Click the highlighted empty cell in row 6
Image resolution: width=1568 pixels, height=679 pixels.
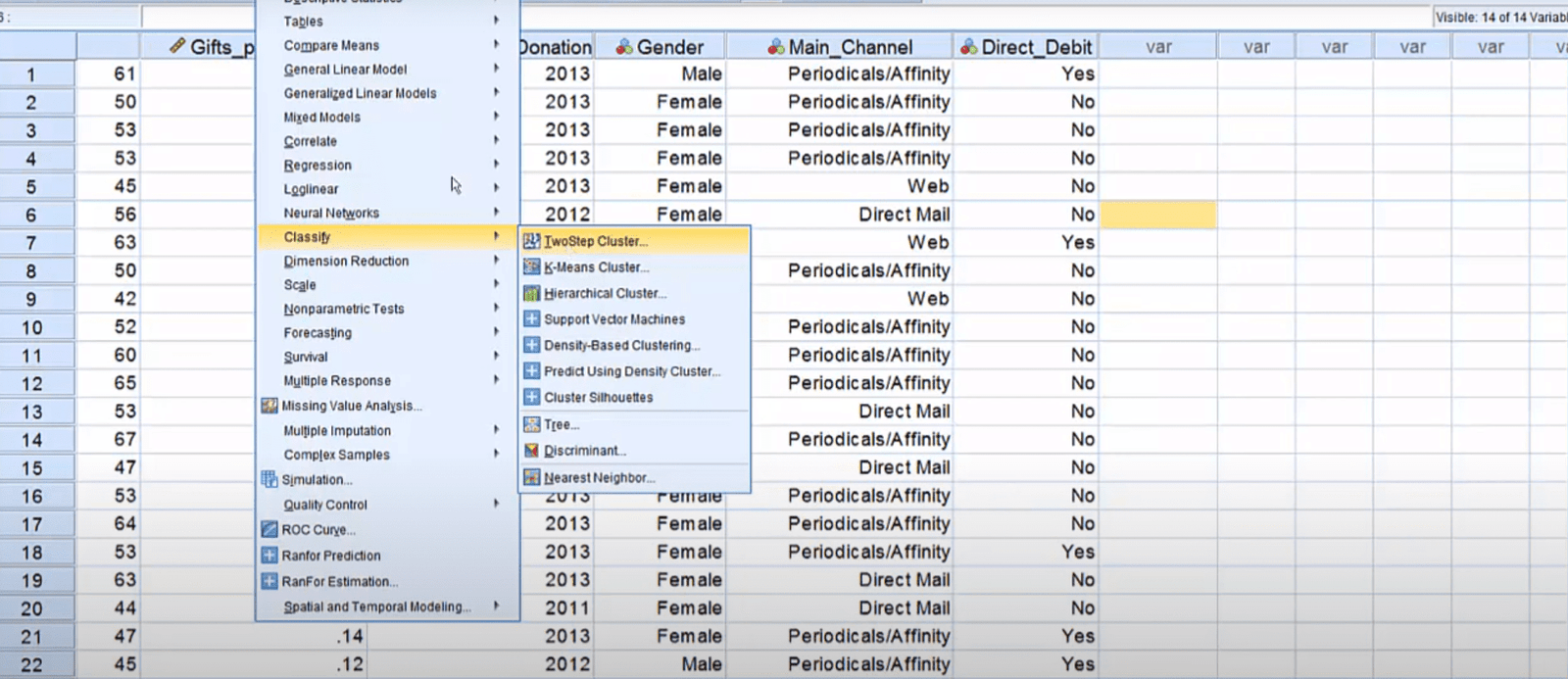tap(1157, 215)
